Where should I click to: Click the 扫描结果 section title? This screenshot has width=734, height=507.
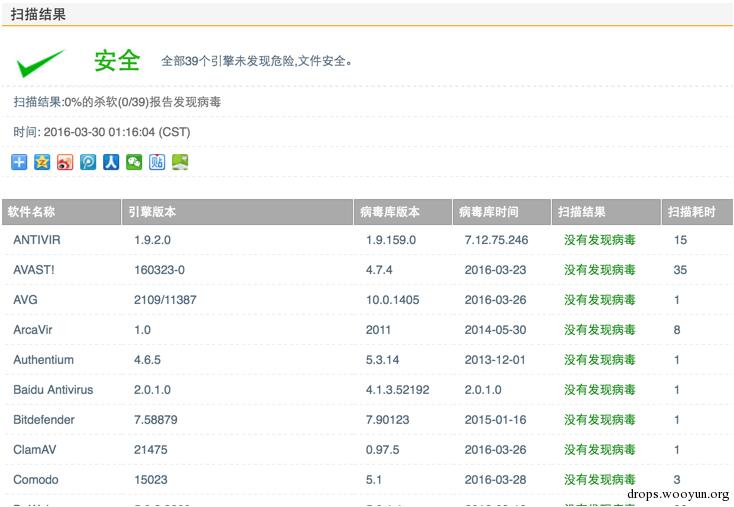coord(38,14)
